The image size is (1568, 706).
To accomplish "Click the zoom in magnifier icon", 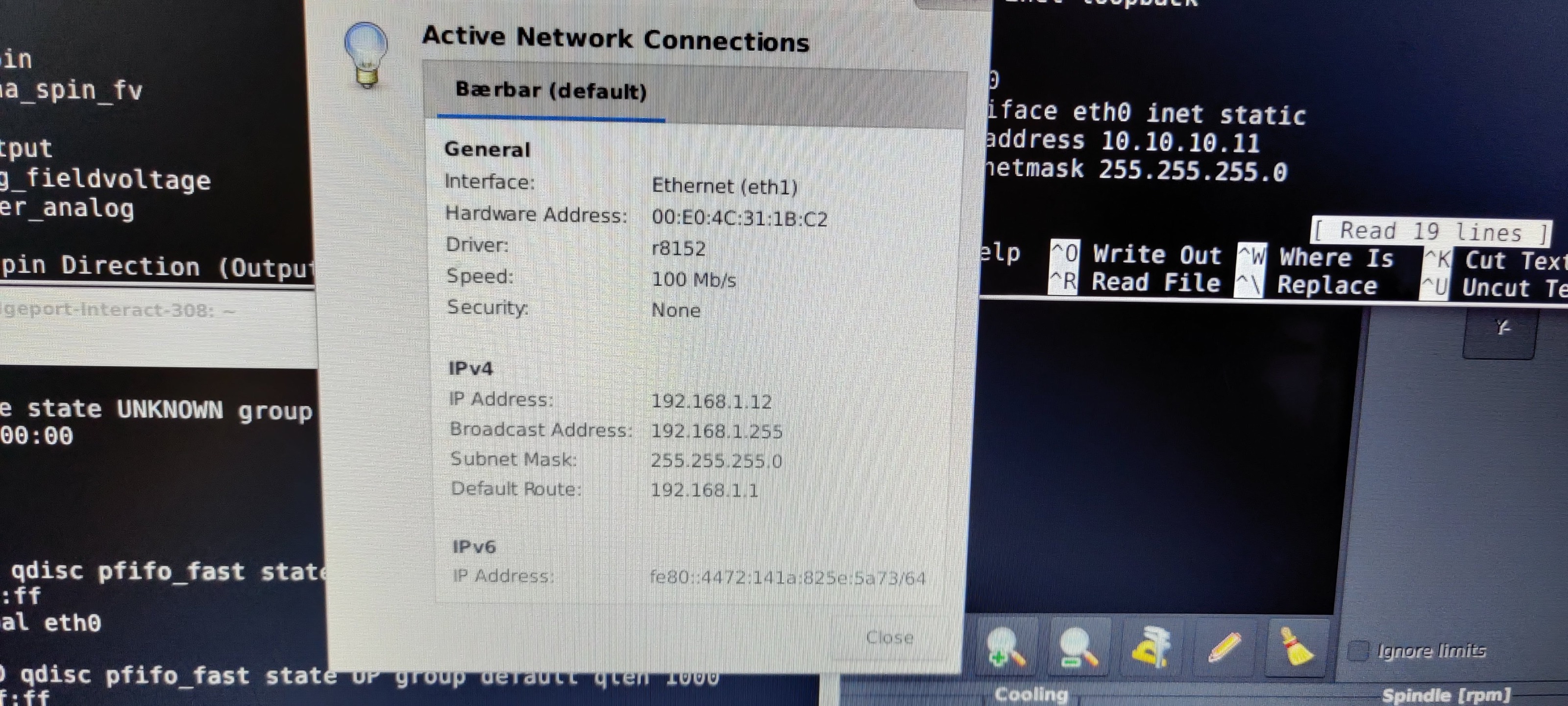I will (1005, 649).
